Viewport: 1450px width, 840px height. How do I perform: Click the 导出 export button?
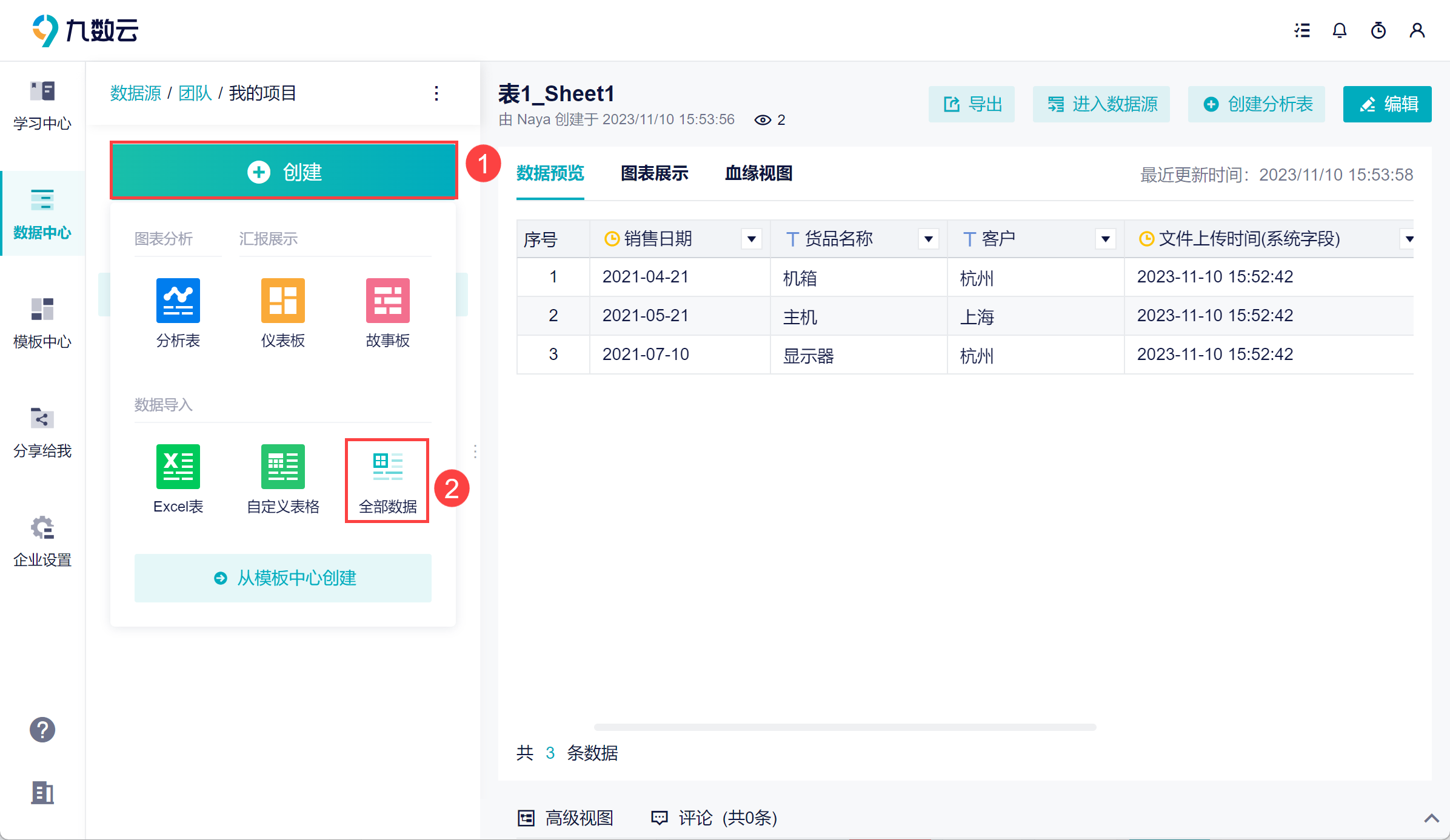972,104
